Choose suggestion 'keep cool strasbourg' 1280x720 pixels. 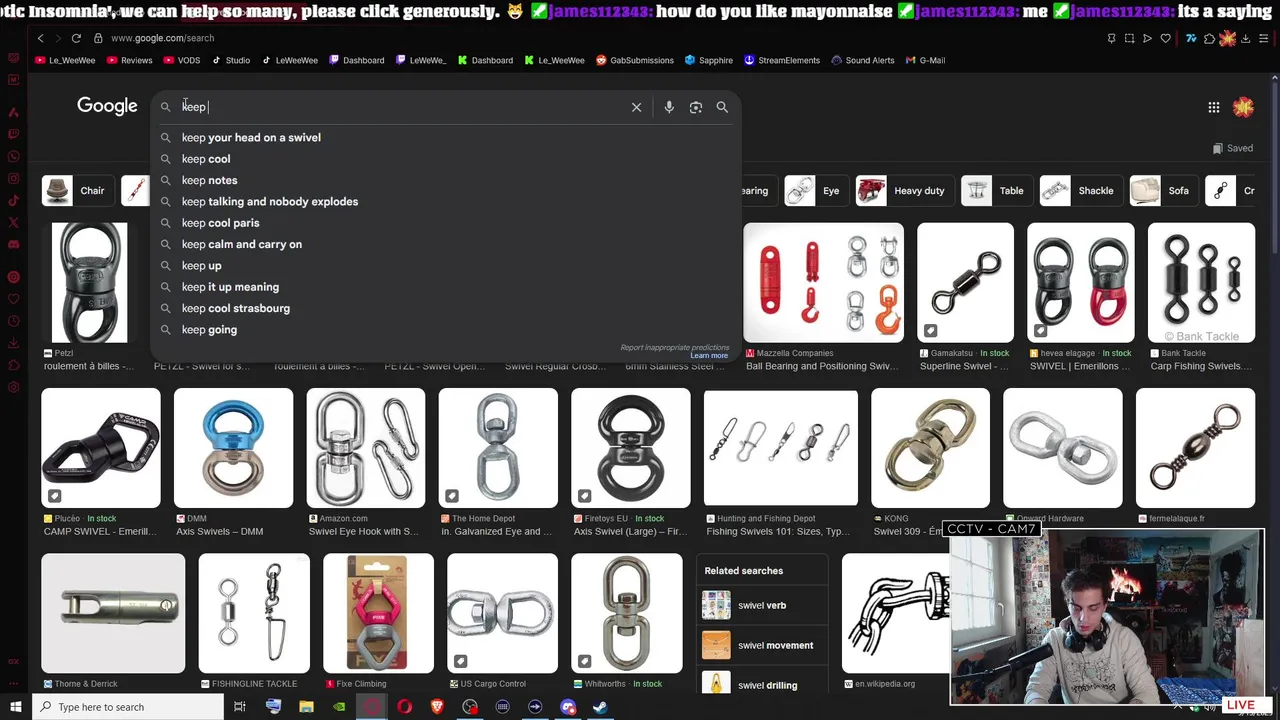[446, 308]
